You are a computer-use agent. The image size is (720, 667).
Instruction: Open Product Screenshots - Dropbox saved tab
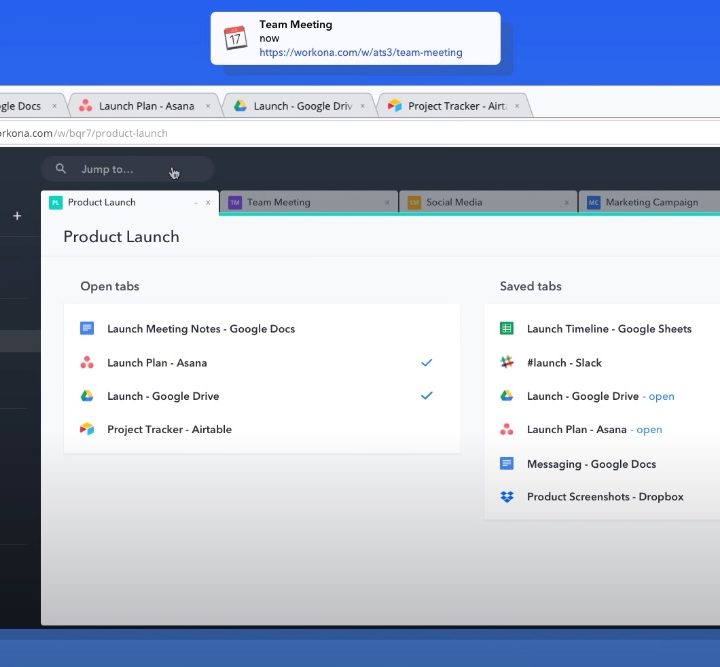click(x=605, y=497)
